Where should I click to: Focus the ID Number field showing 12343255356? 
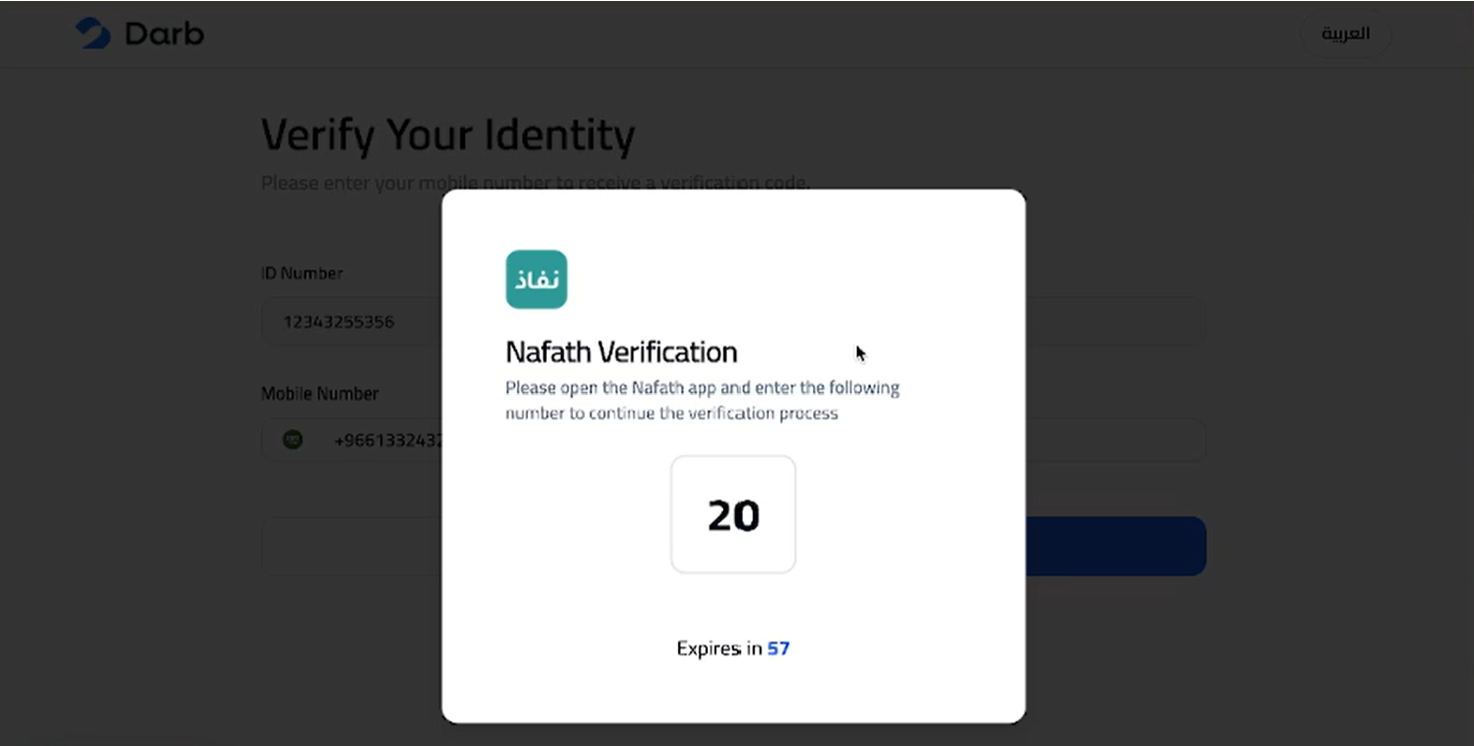(x=352, y=322)
